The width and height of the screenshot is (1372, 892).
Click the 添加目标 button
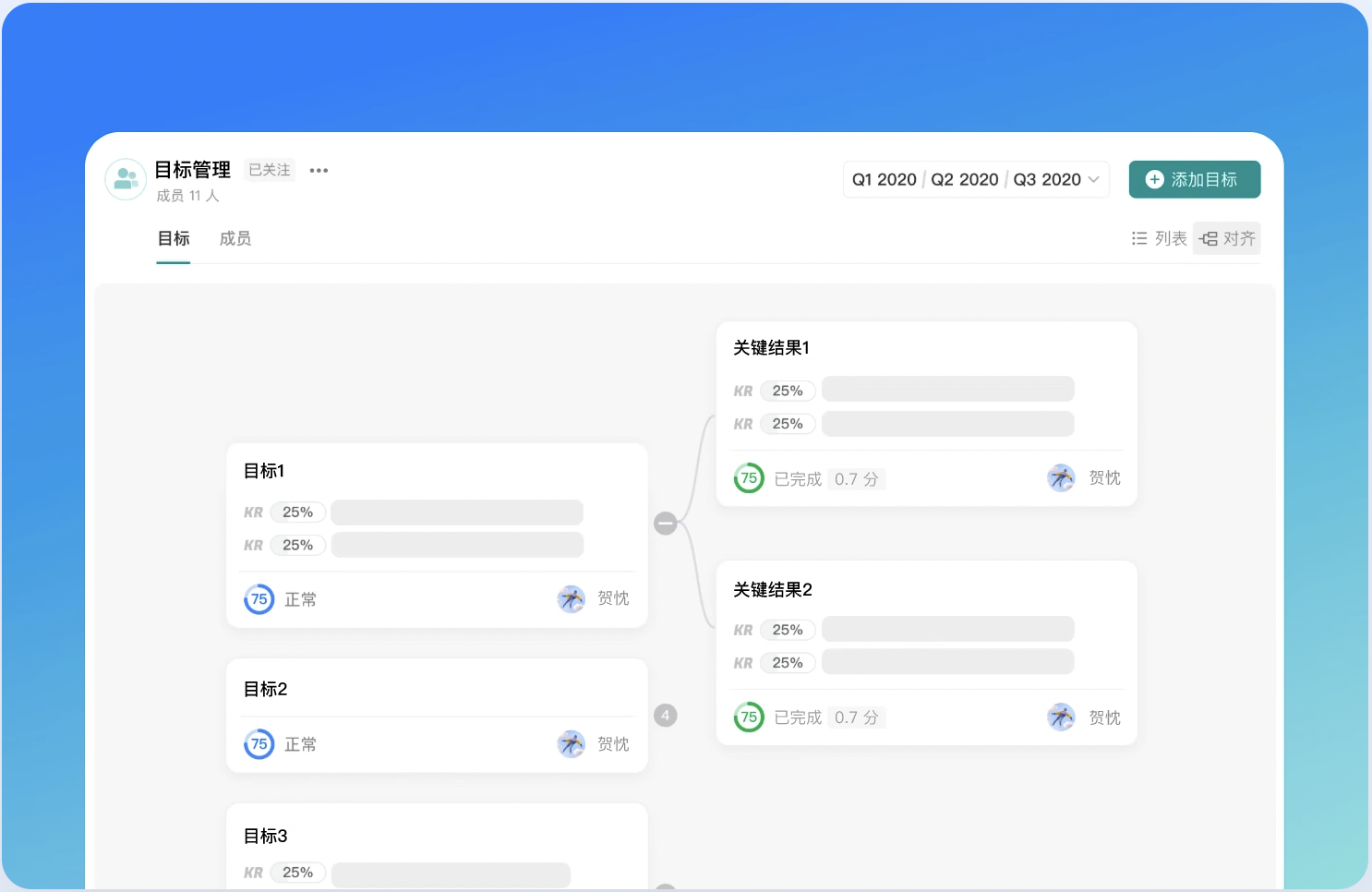(1195, 179)
